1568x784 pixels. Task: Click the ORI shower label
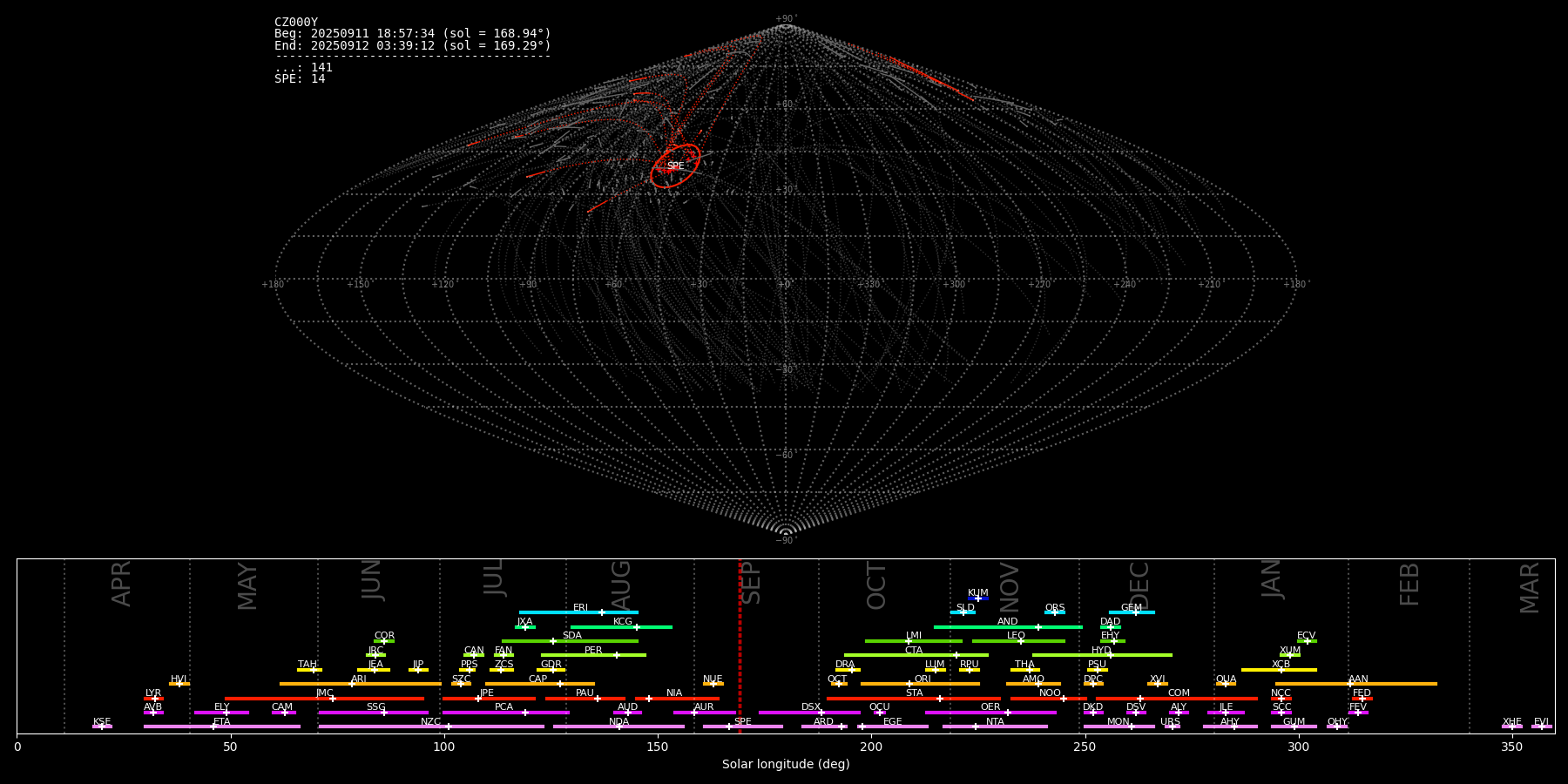(x=923, y=679)
